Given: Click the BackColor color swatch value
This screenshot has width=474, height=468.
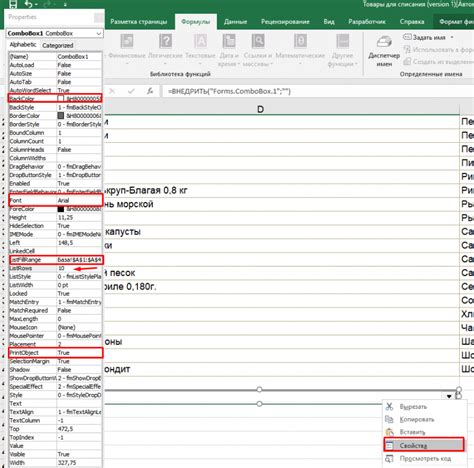Looking at the screenshot, I should pyautogui.click(x=60, y=99).
